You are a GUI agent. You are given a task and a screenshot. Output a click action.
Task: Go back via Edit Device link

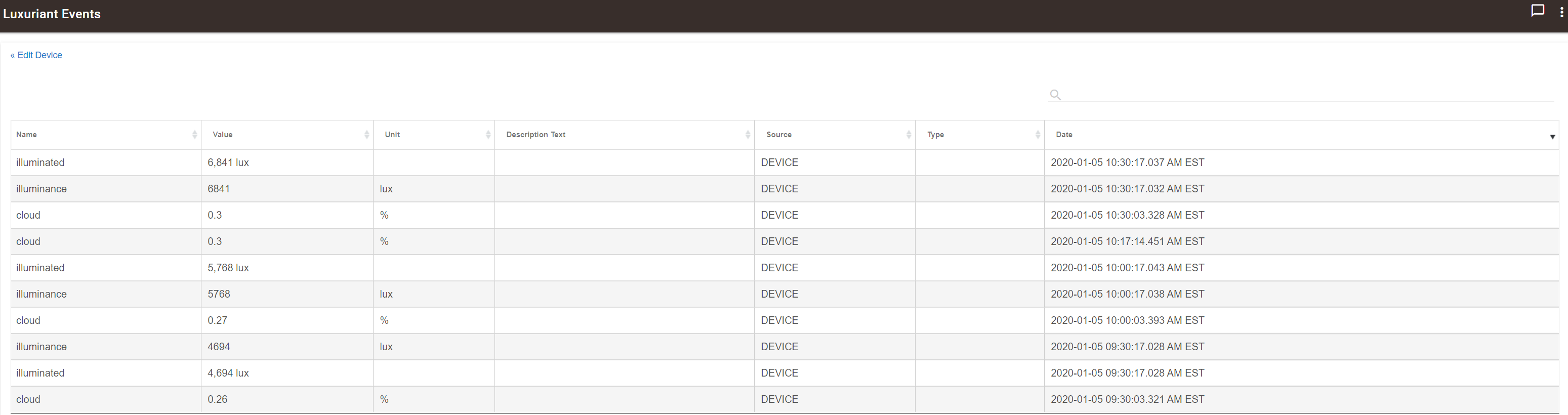click(36, 55)
